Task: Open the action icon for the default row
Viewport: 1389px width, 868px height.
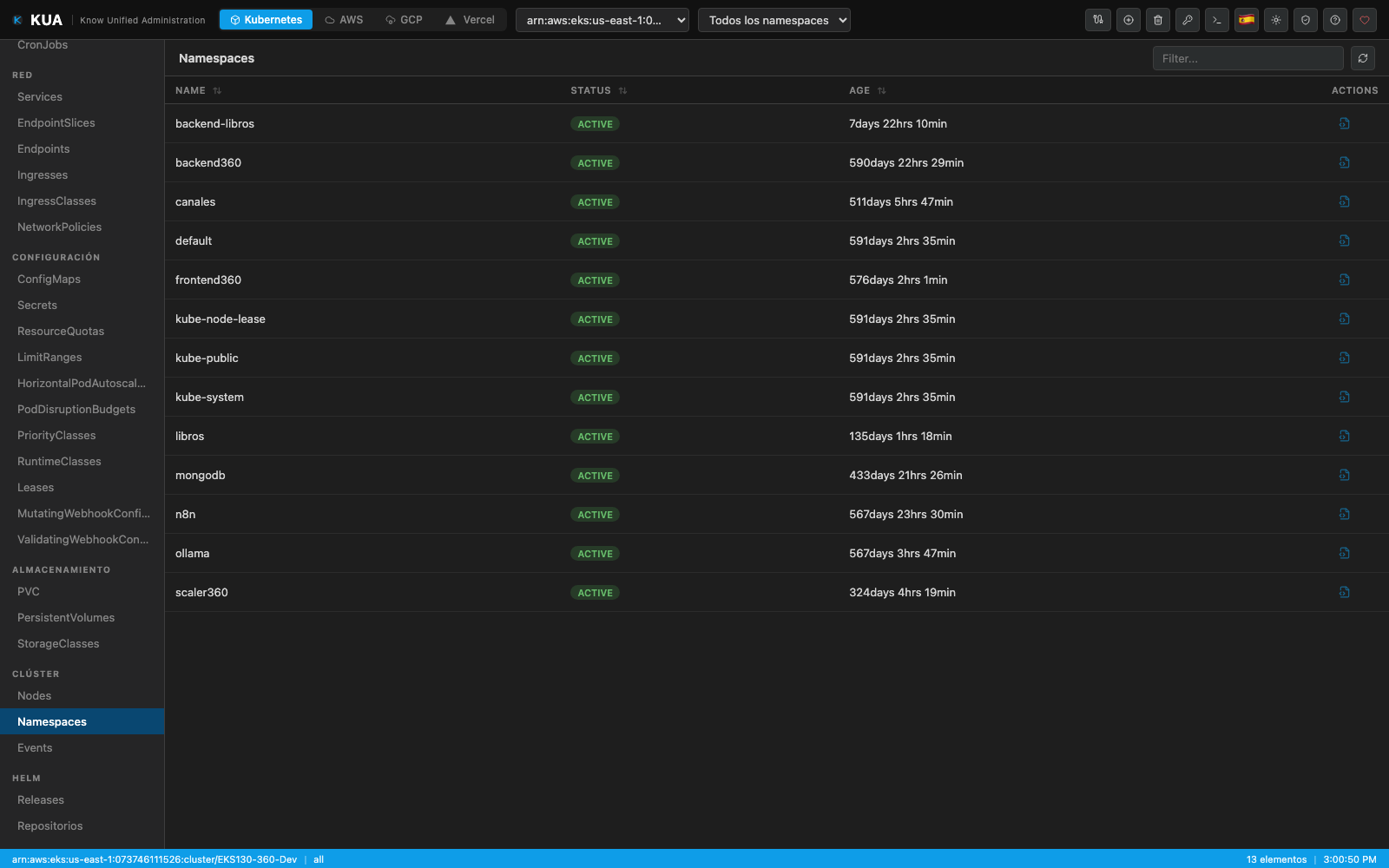Action: point(1344,240)
